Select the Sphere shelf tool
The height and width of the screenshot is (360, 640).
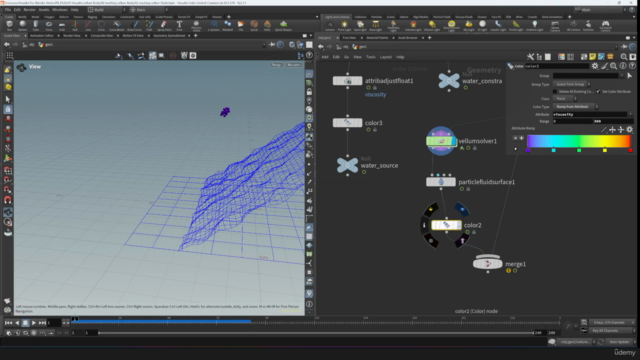point(22,26)
